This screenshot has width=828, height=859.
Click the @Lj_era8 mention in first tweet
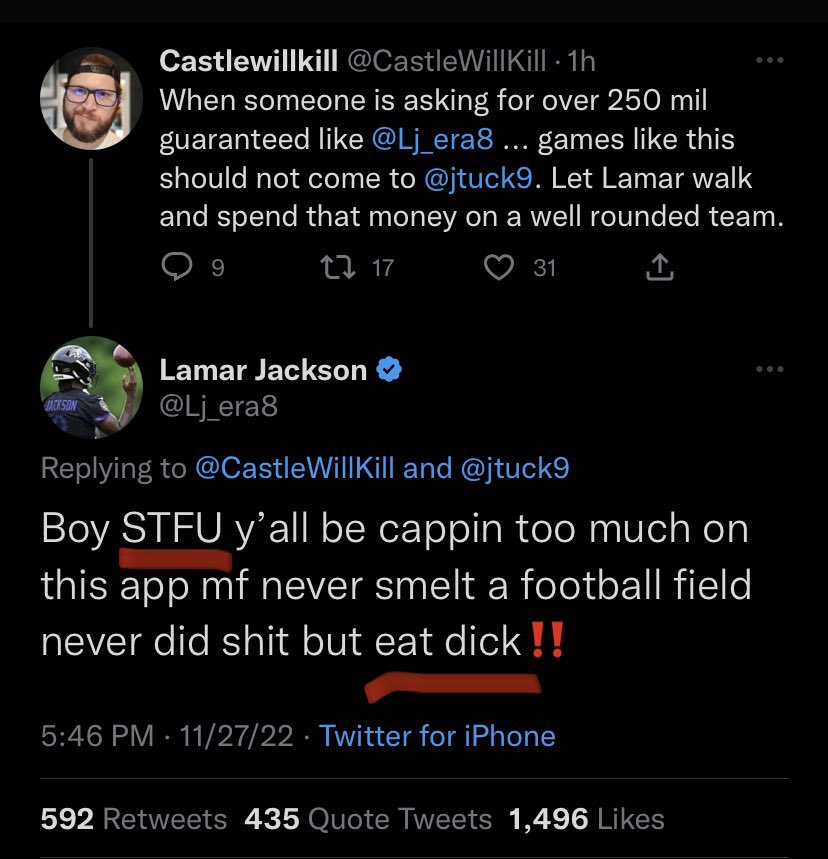pos(432,139)
